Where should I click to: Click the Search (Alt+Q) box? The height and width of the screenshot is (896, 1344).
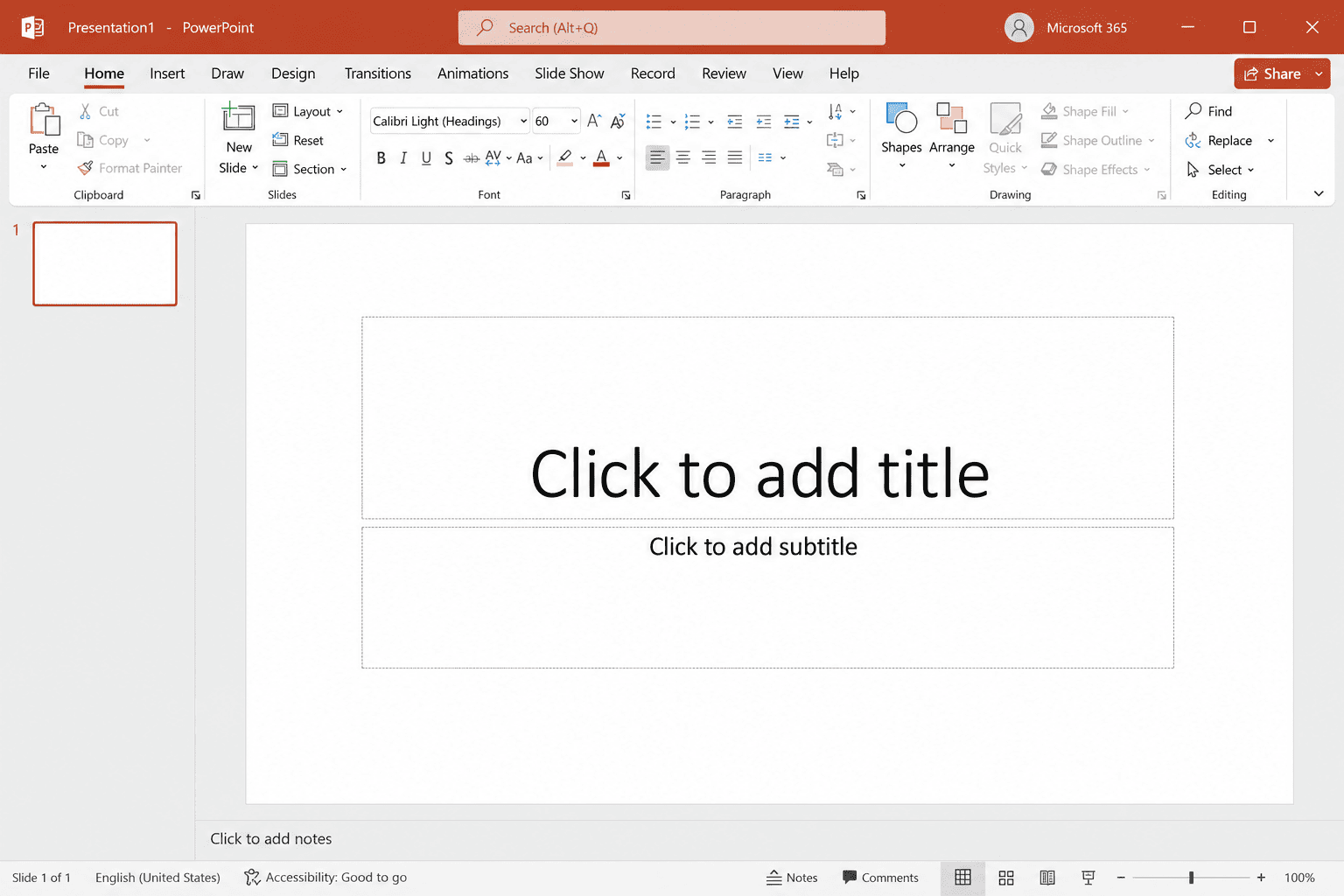tap(672, 28)
